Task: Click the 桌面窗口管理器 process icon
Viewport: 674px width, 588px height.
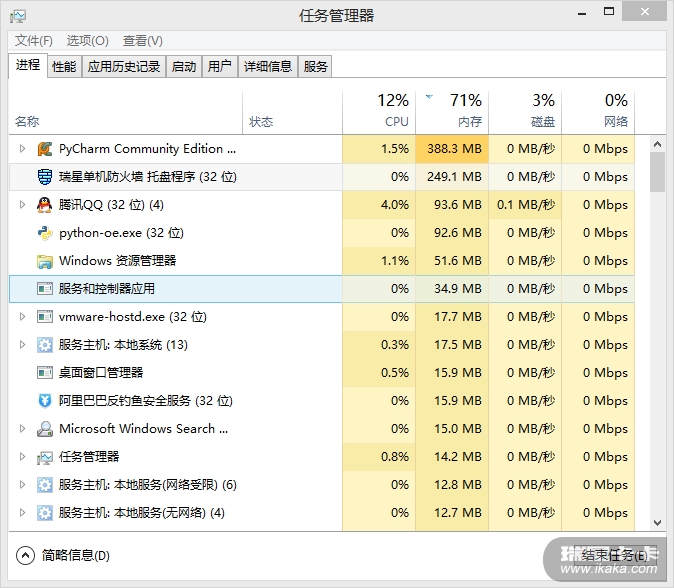Action: tap(45, 373)
